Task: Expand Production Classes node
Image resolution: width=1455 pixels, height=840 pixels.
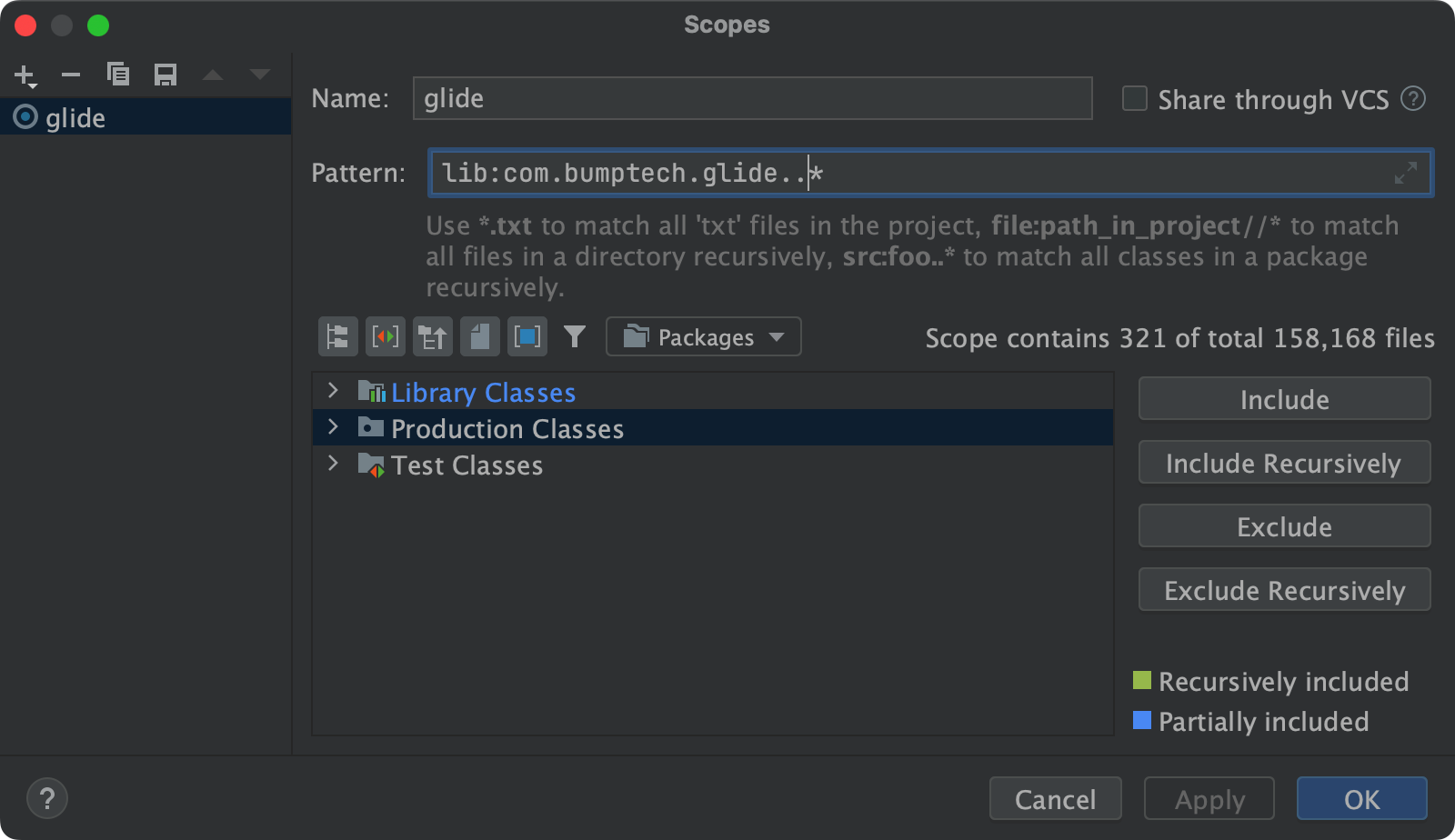Action: coord(333,427)
